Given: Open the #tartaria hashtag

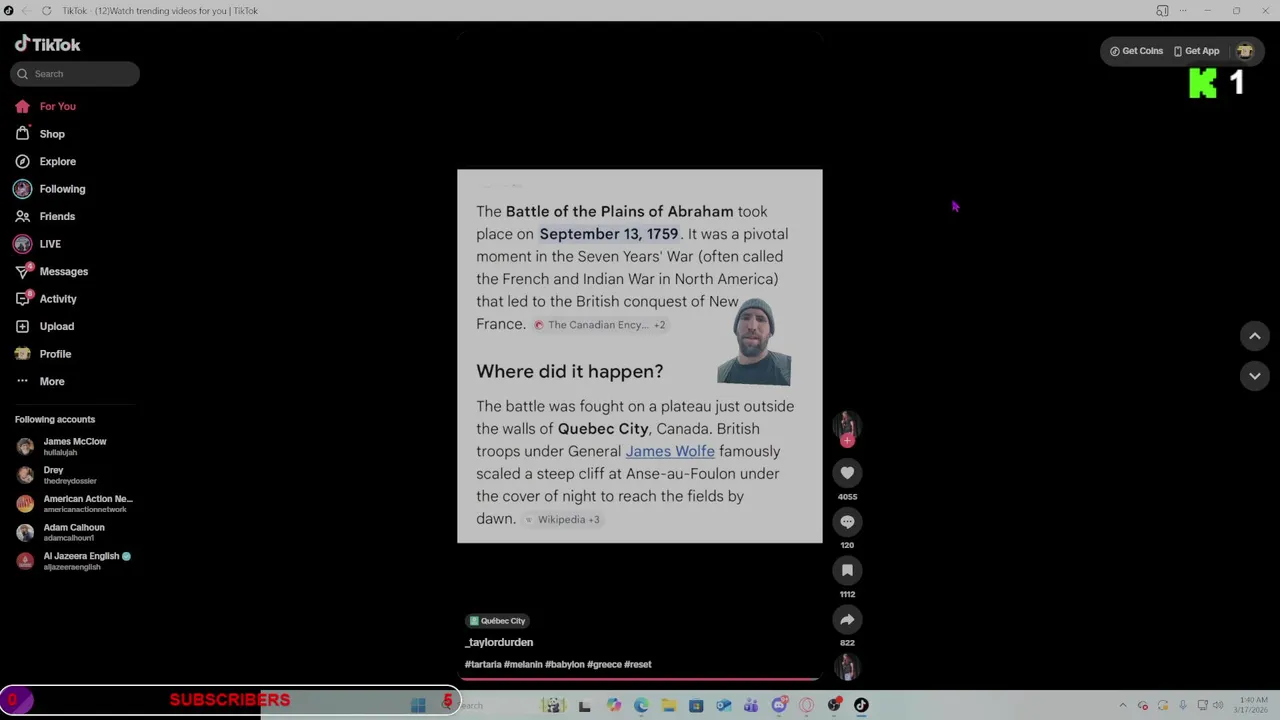Looking at the screenshot, I should point(483,664).
